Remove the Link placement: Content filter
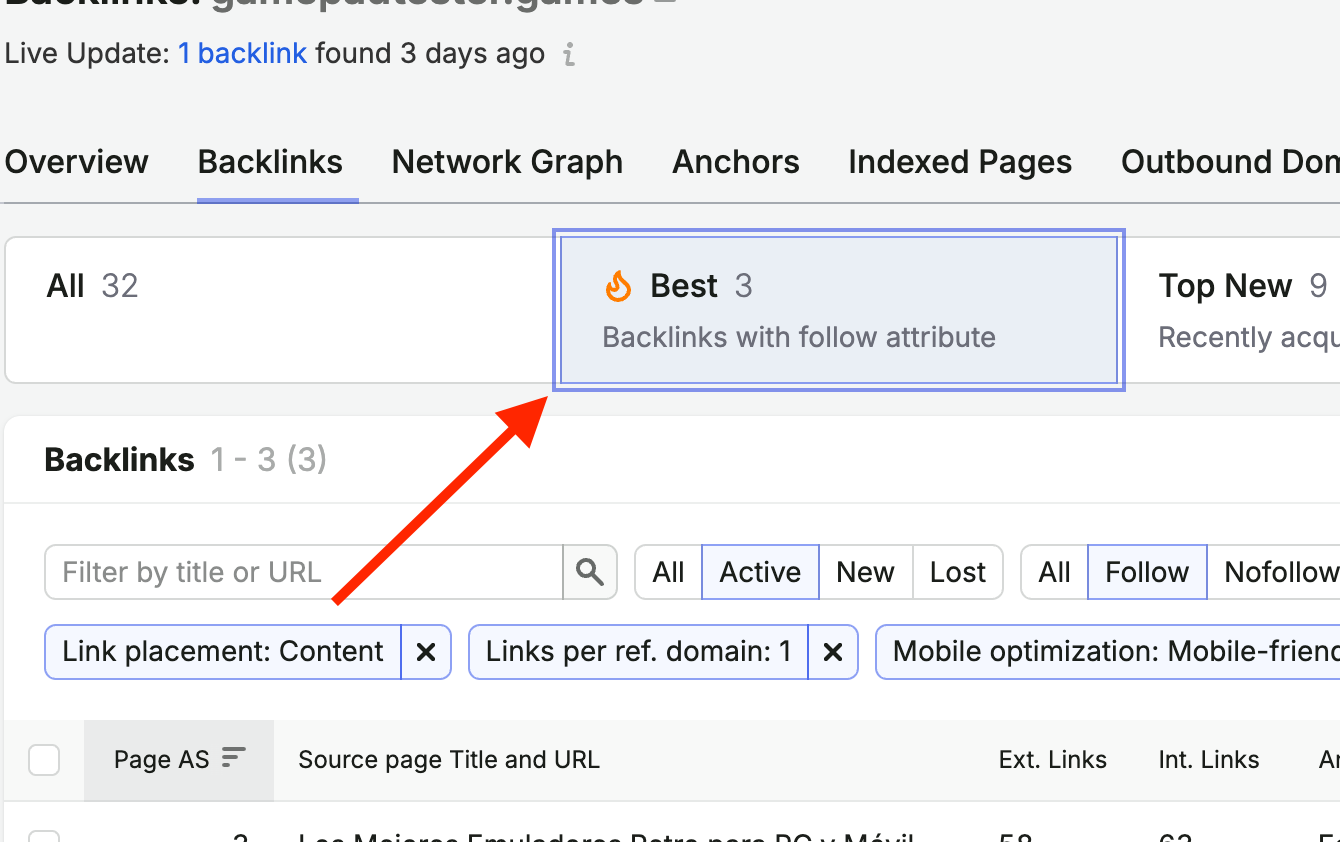 coord(426,652)
